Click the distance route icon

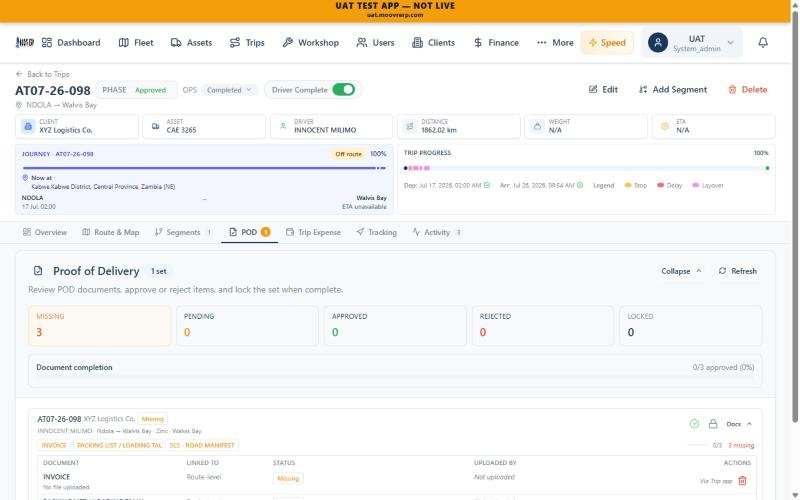pyautogui.click(x=410, y=126)
